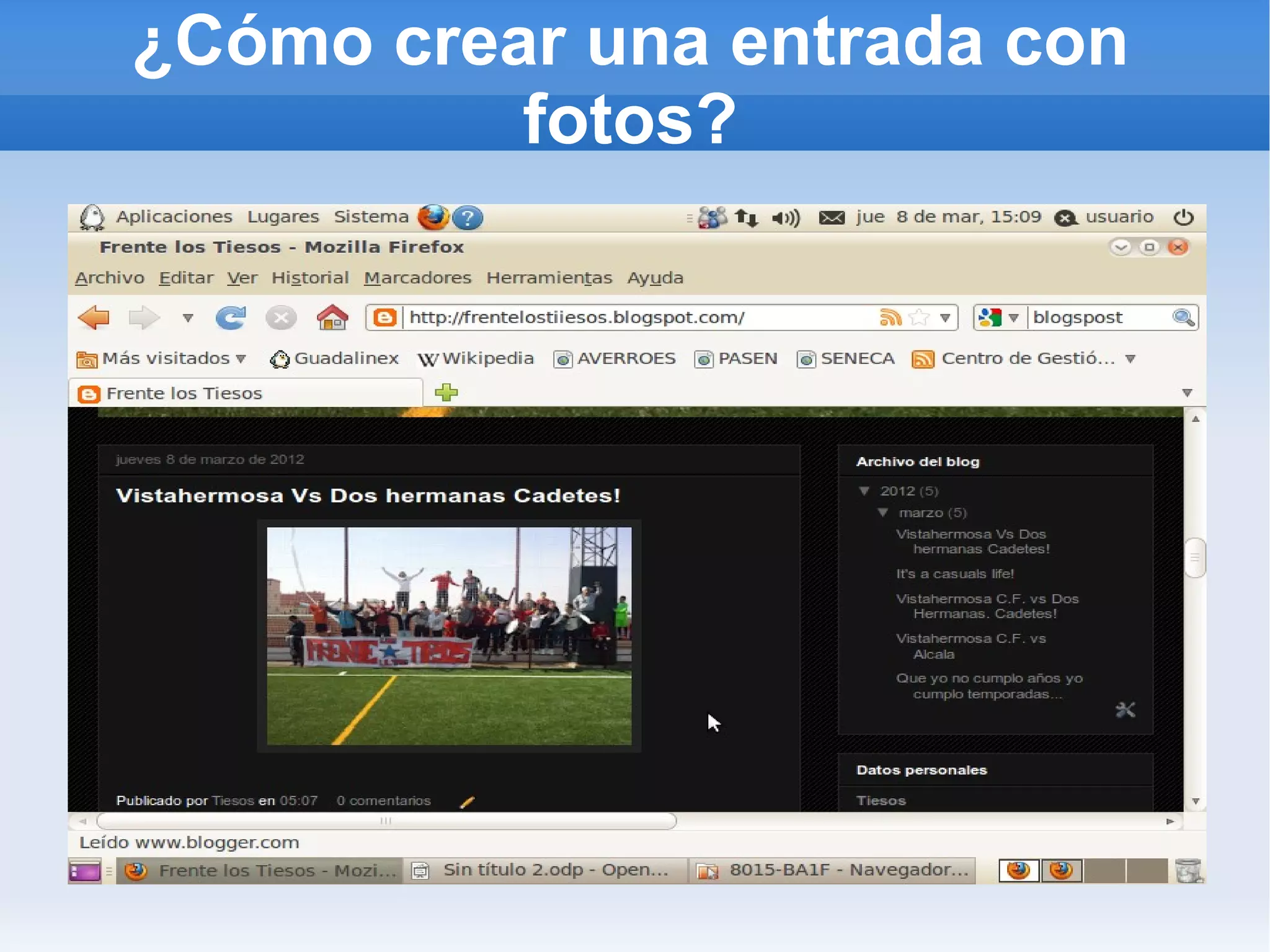Click the stop loading icon
This screenshot has width=1270, height=952.
tap(281, 318)
